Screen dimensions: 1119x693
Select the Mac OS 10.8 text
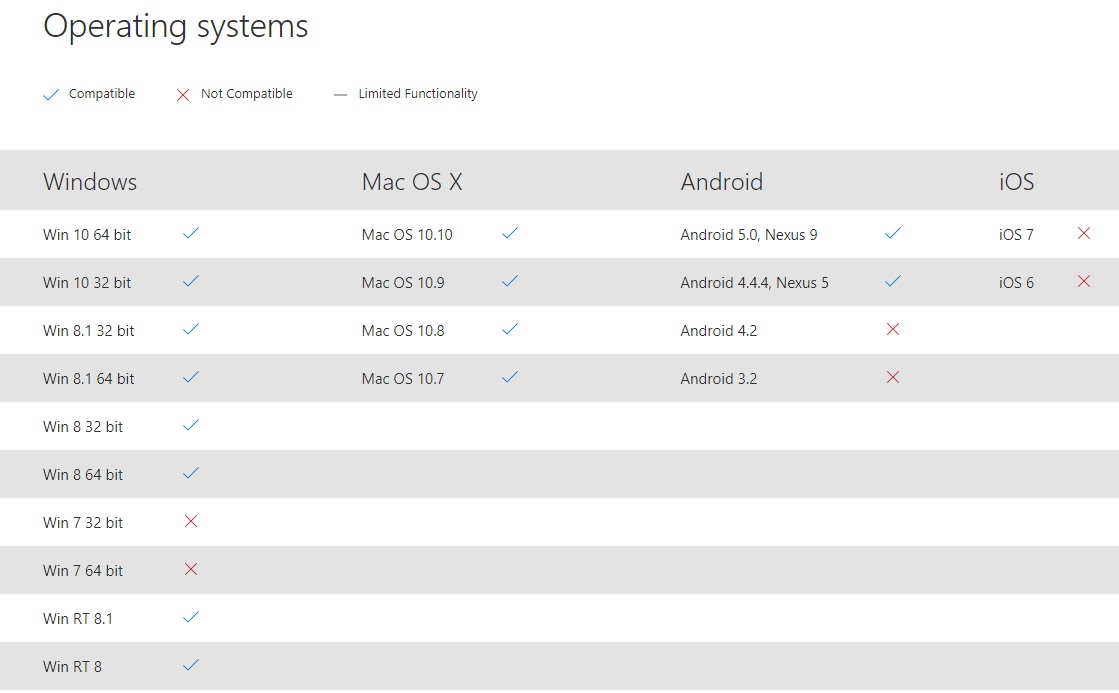coord(403,330)
